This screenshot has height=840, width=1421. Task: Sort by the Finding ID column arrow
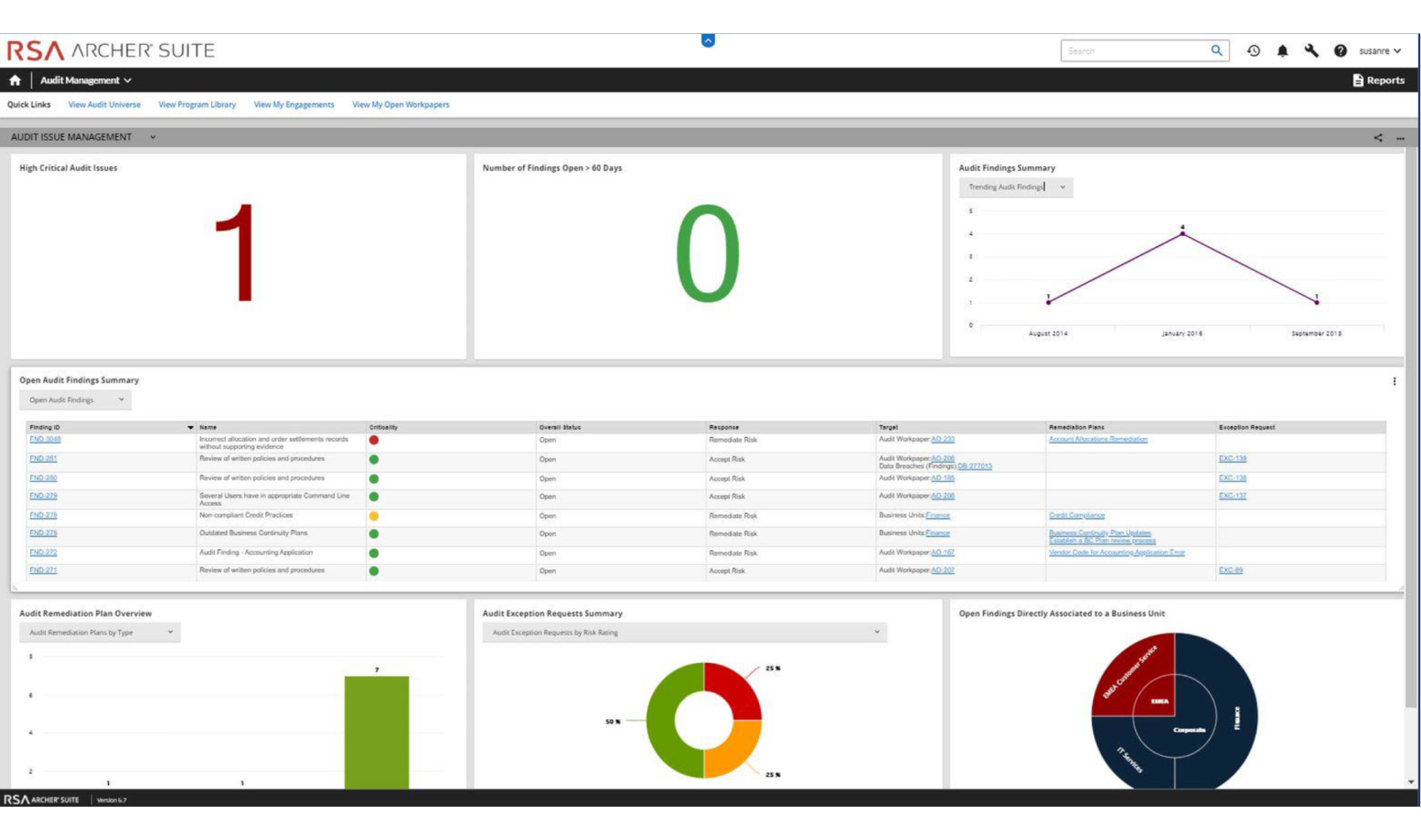(x=190, y=428)
